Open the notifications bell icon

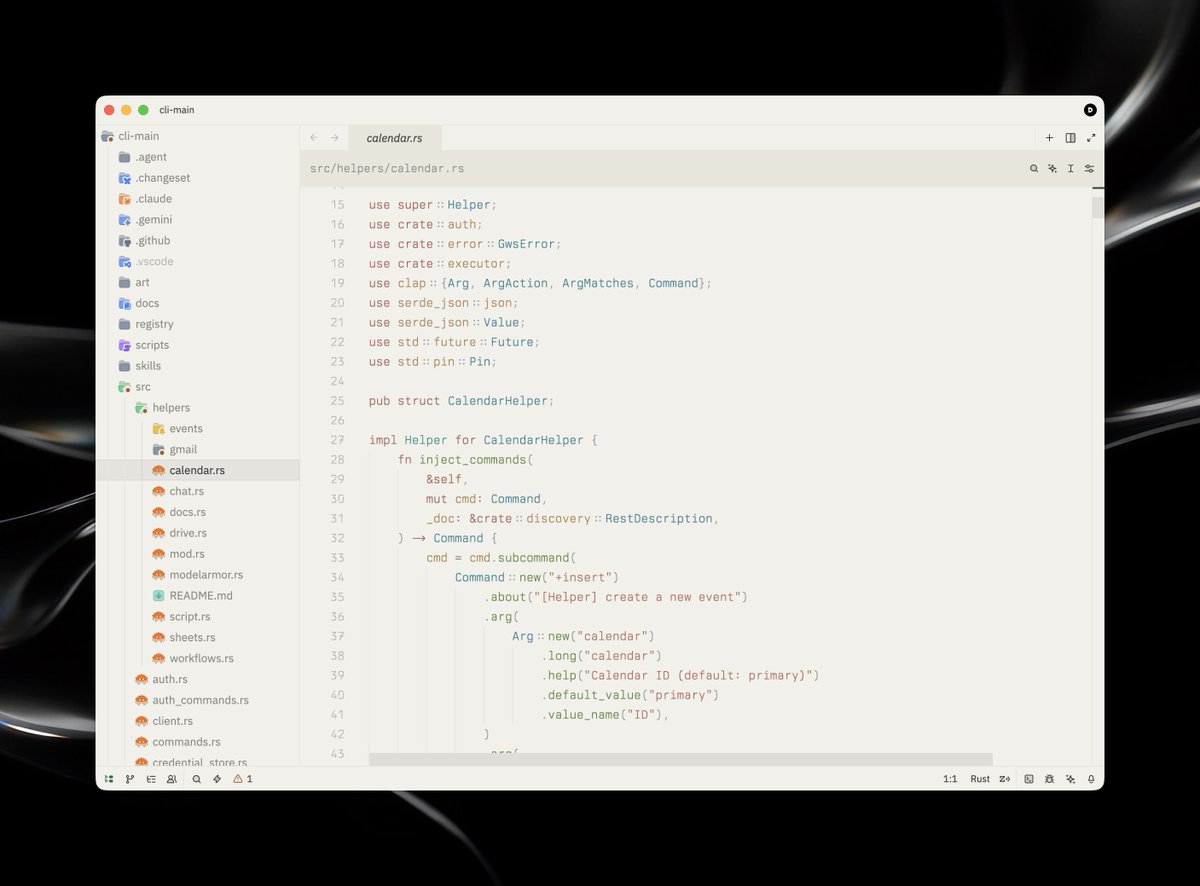1091,778
